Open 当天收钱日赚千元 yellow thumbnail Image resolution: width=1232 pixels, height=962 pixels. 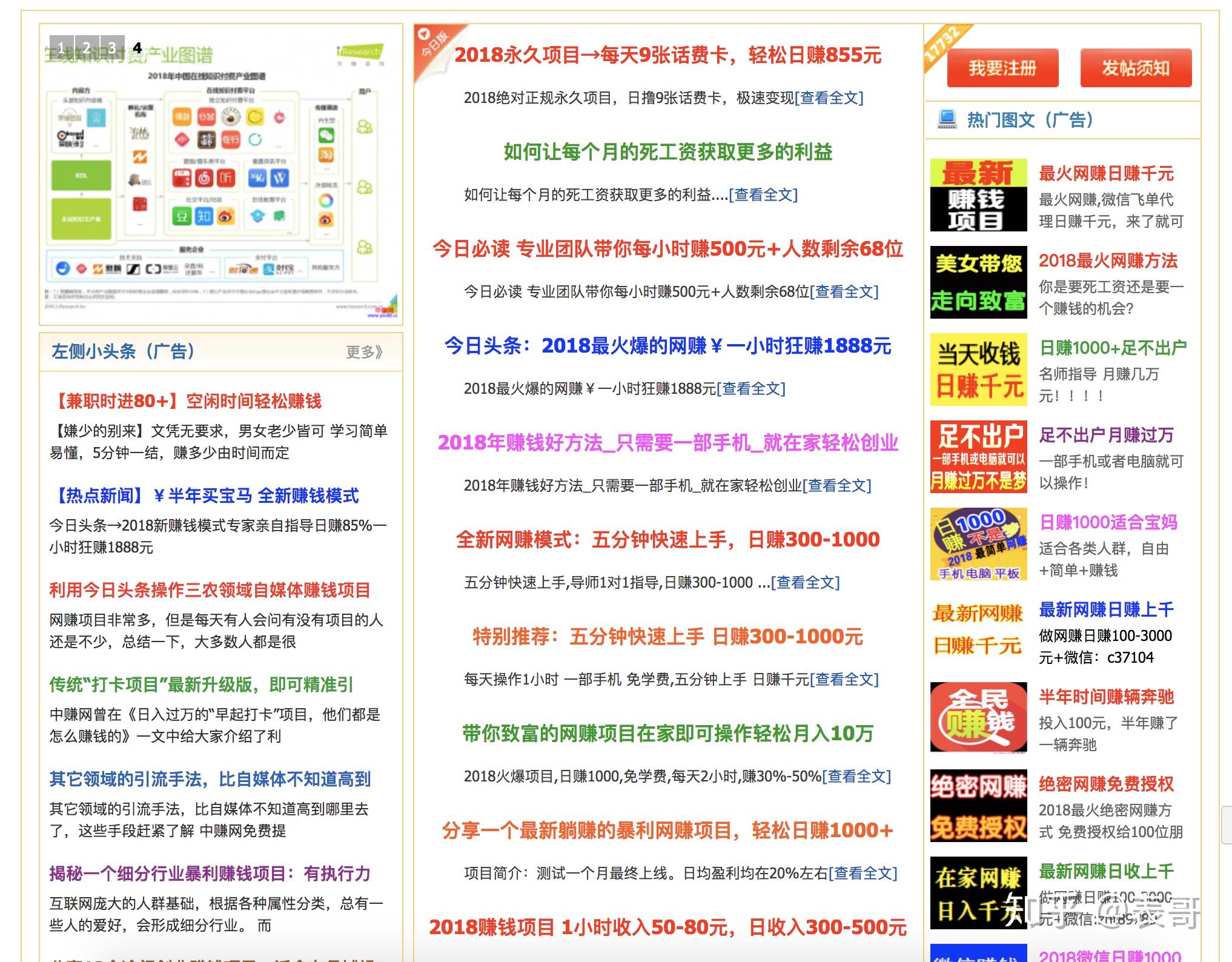(978, 370)
